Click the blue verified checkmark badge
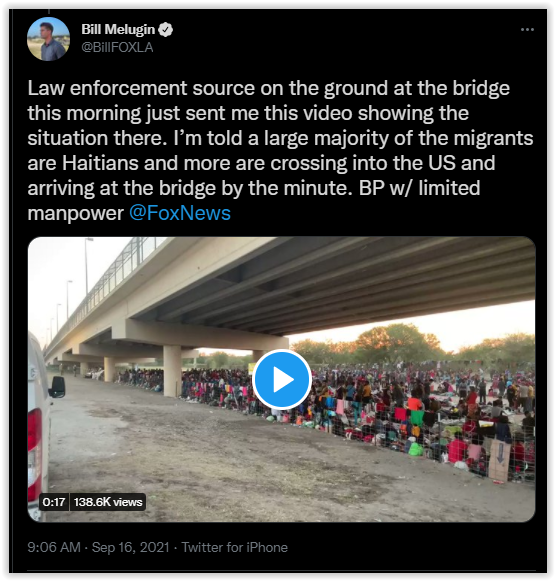Screen dimensions: 555x581 pos(165,30)
